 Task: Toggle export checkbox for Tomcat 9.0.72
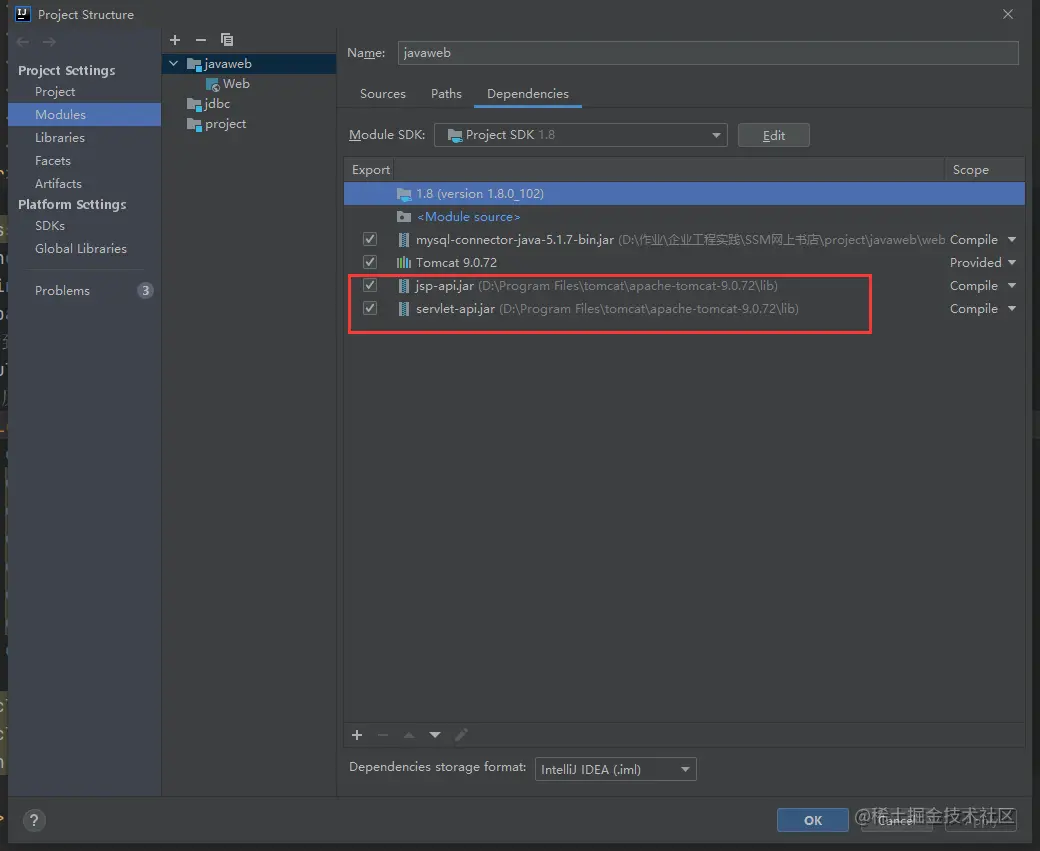369,263
